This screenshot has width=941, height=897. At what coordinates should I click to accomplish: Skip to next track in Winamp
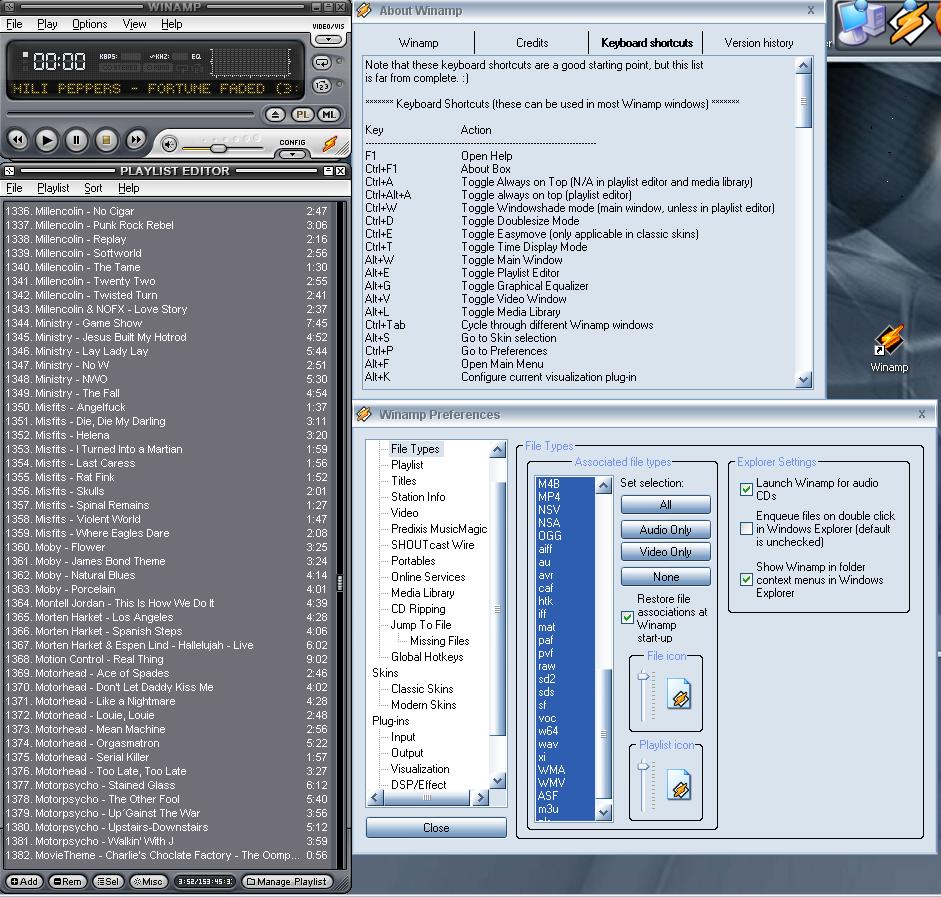coord(136,140)
